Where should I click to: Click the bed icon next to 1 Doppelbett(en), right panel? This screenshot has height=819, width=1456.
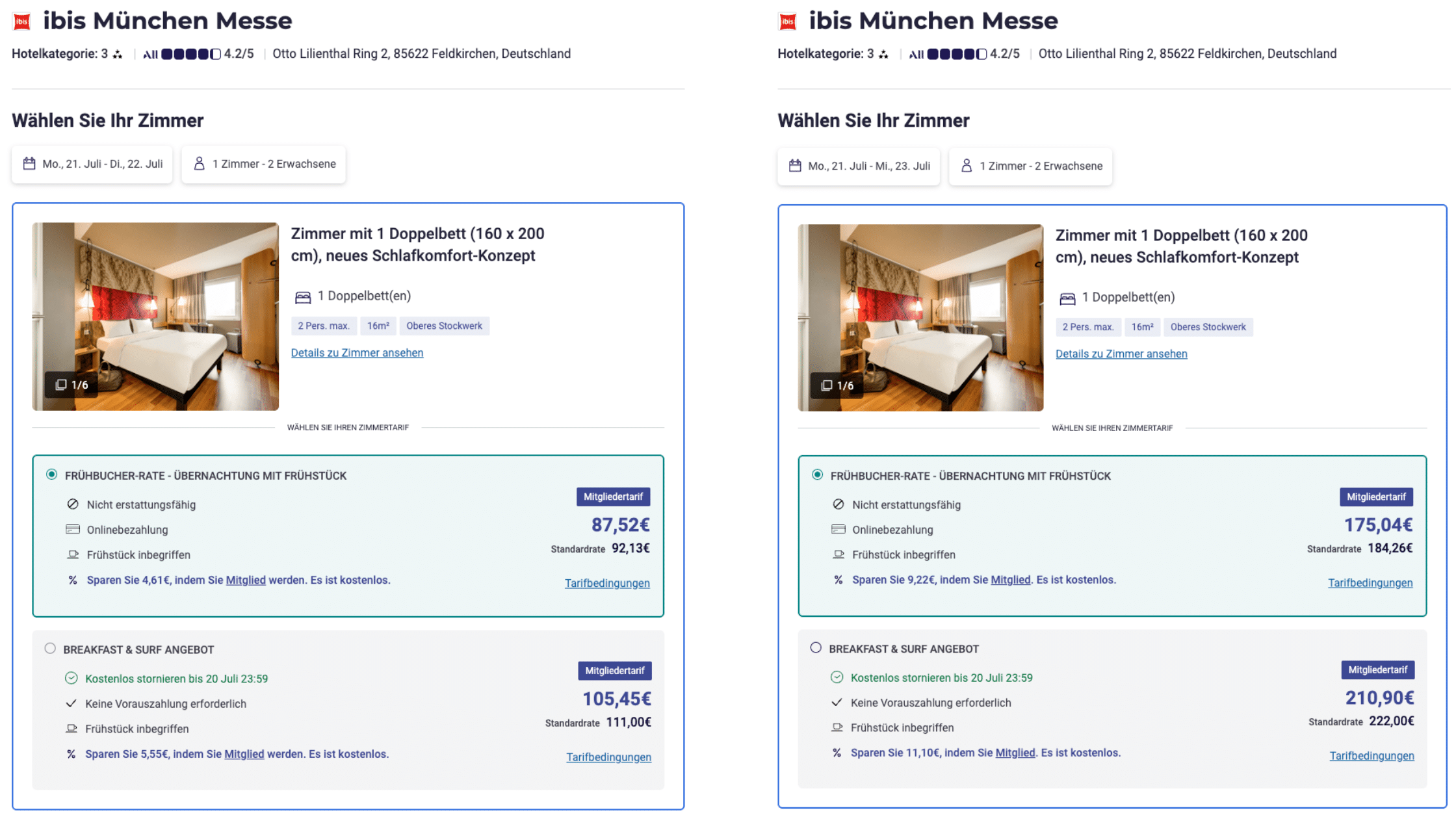(x=1067, y=298)
